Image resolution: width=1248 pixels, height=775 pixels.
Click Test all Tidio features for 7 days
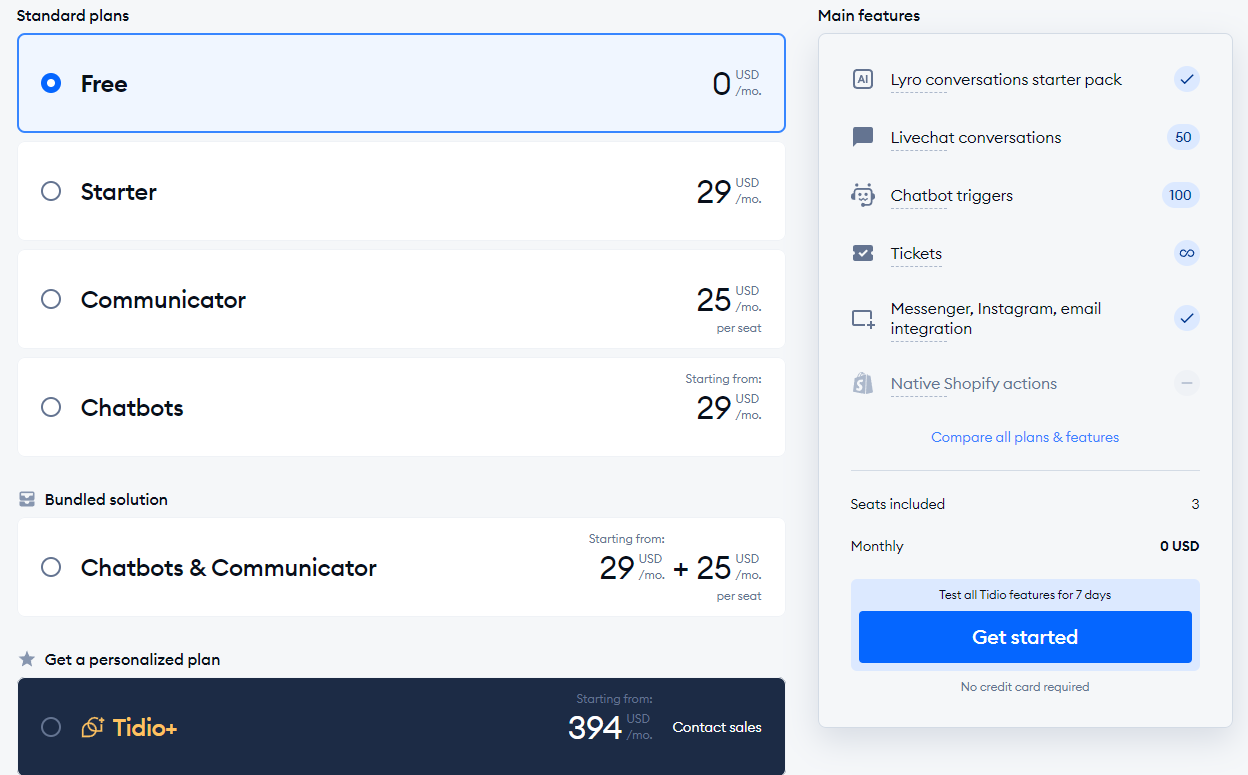pyautogui.click(x=1025, y=595)
